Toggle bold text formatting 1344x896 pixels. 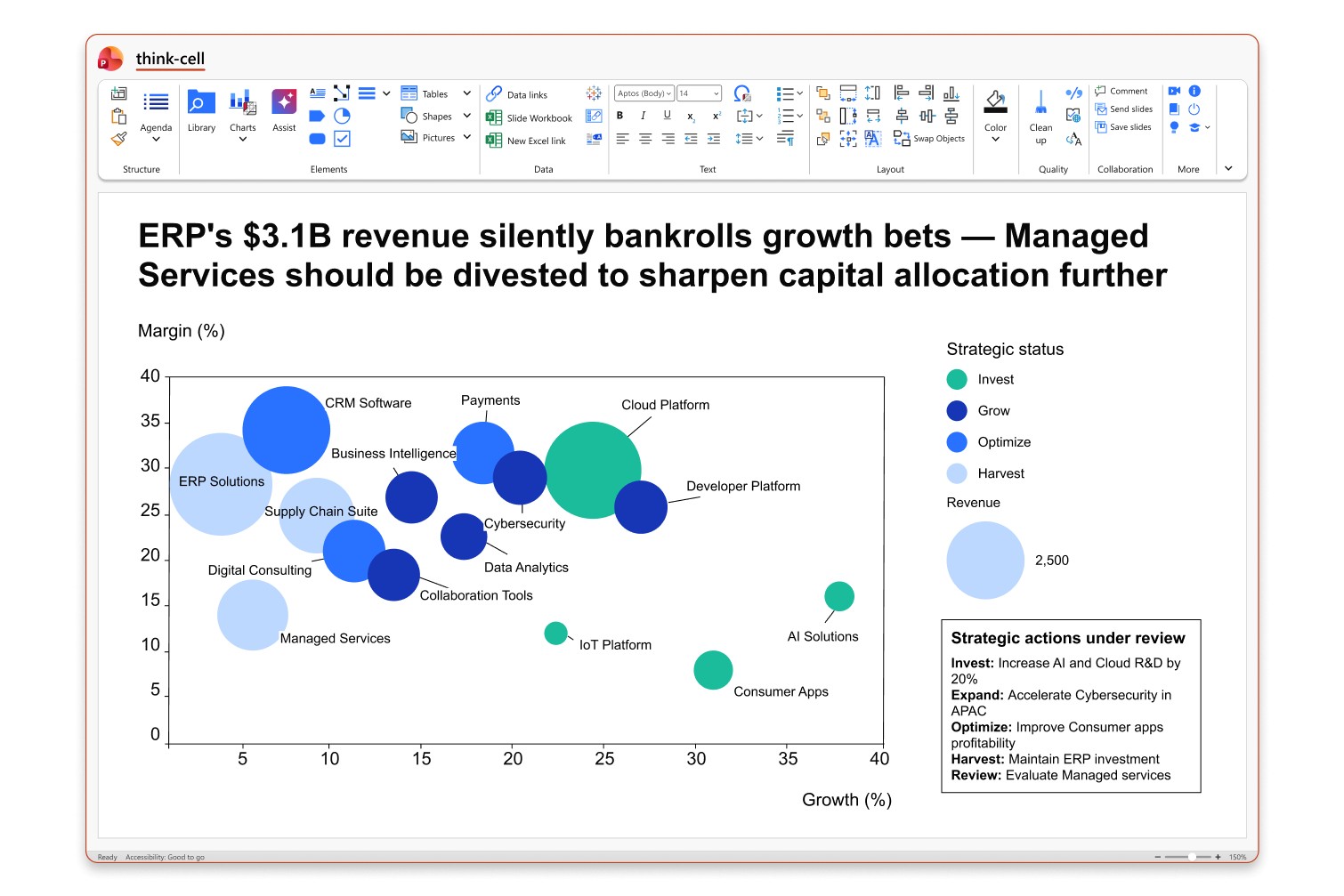click(x=619, y=116)
